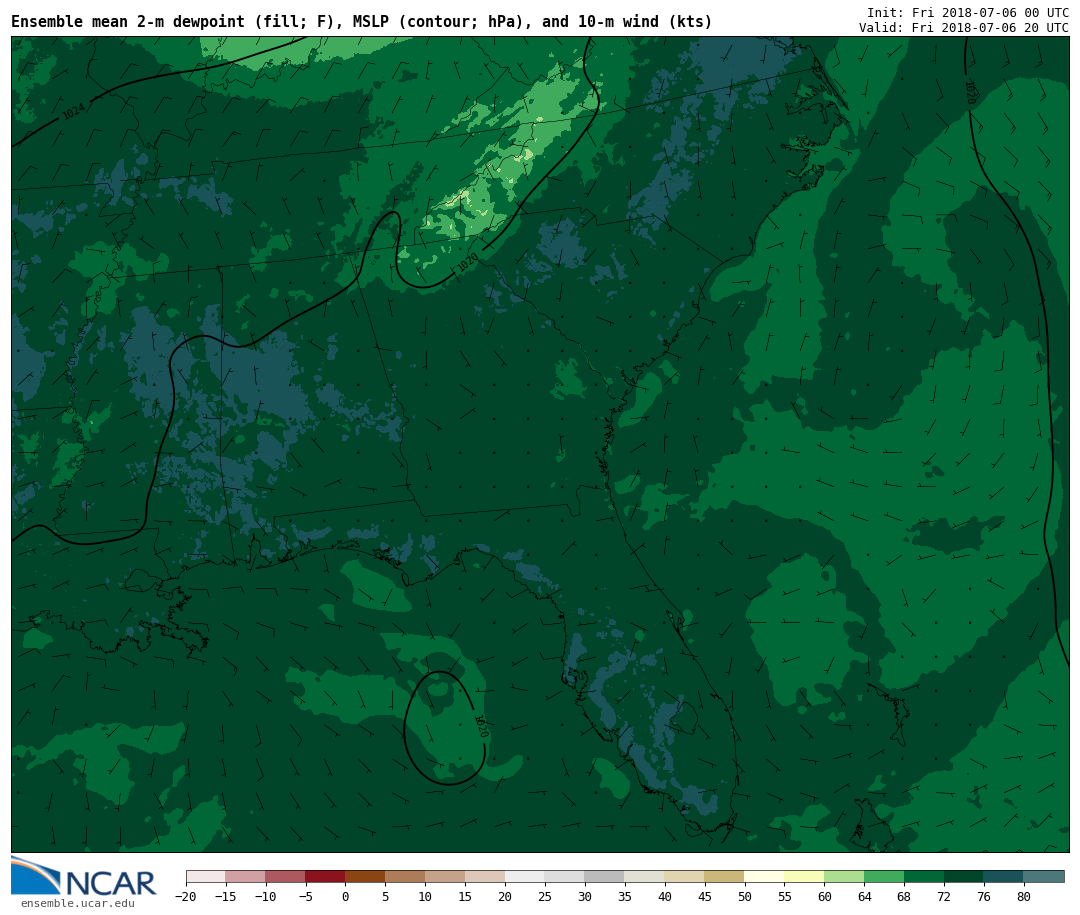Image resolution: width=1080 pixels, height=915 pixels.
Task: Click the green swatch between 64 and 68
Action: pyautogui.click(x=884, y=876)
